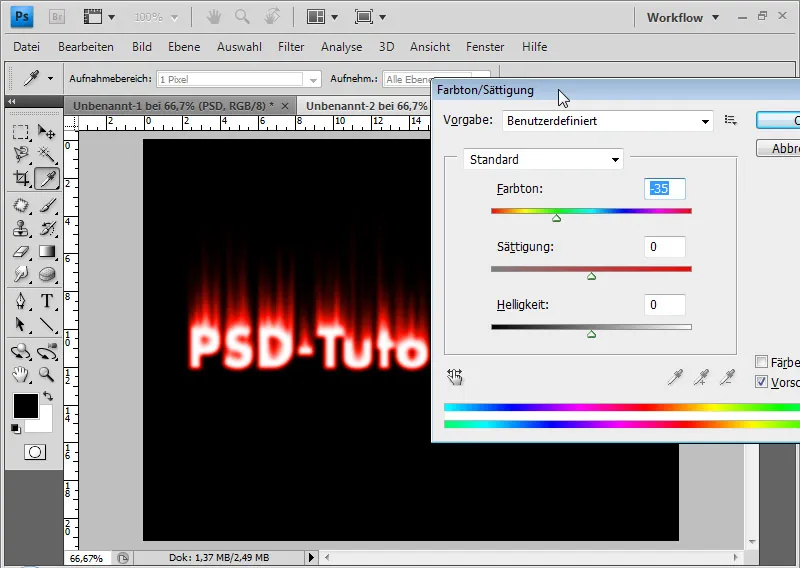Select the History Brush tool

[x=47, y=229]
